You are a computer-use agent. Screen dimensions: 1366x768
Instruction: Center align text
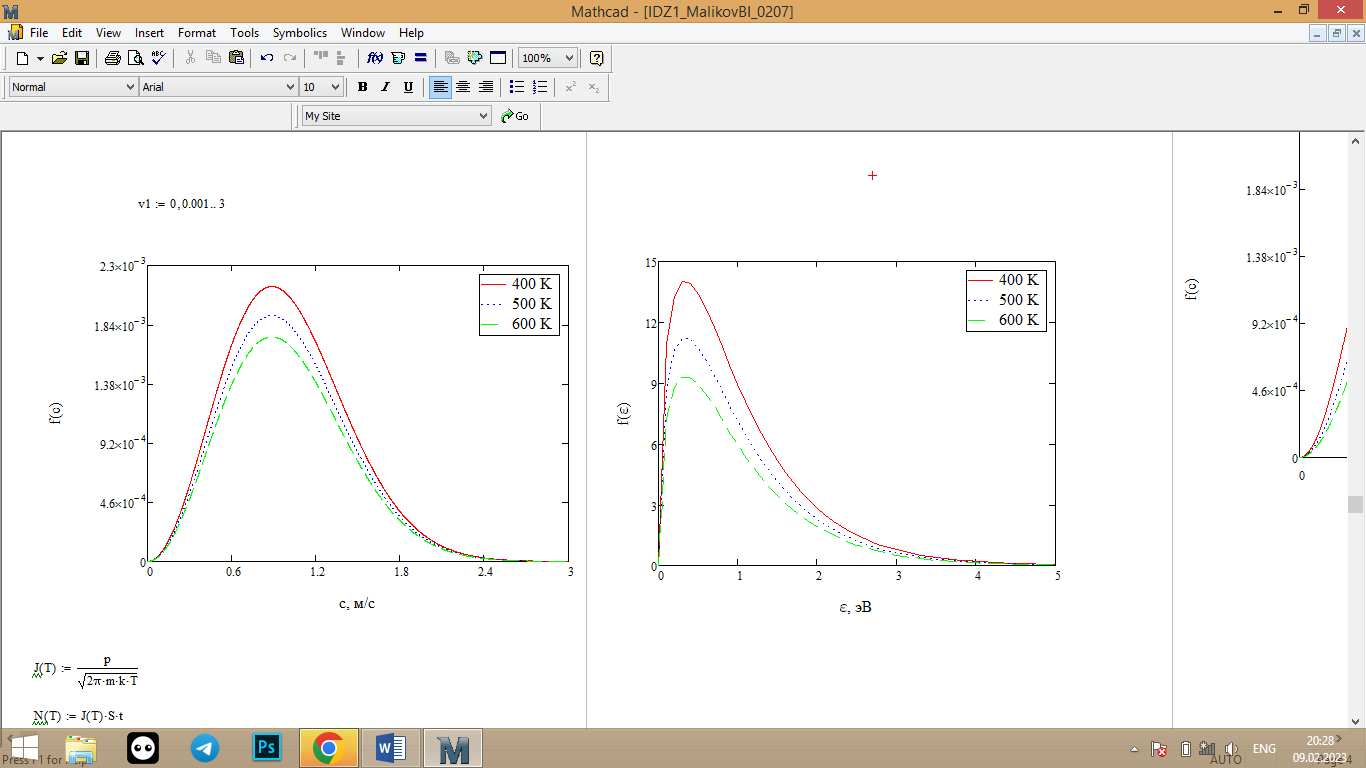463,87
